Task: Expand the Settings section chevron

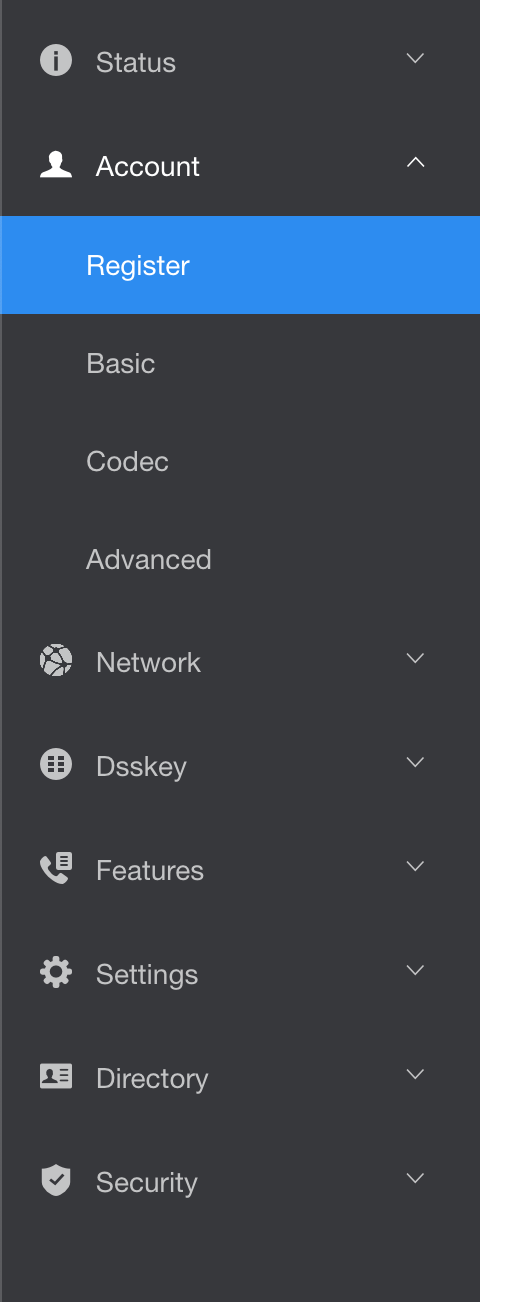Action: click(x=416, y=970)
